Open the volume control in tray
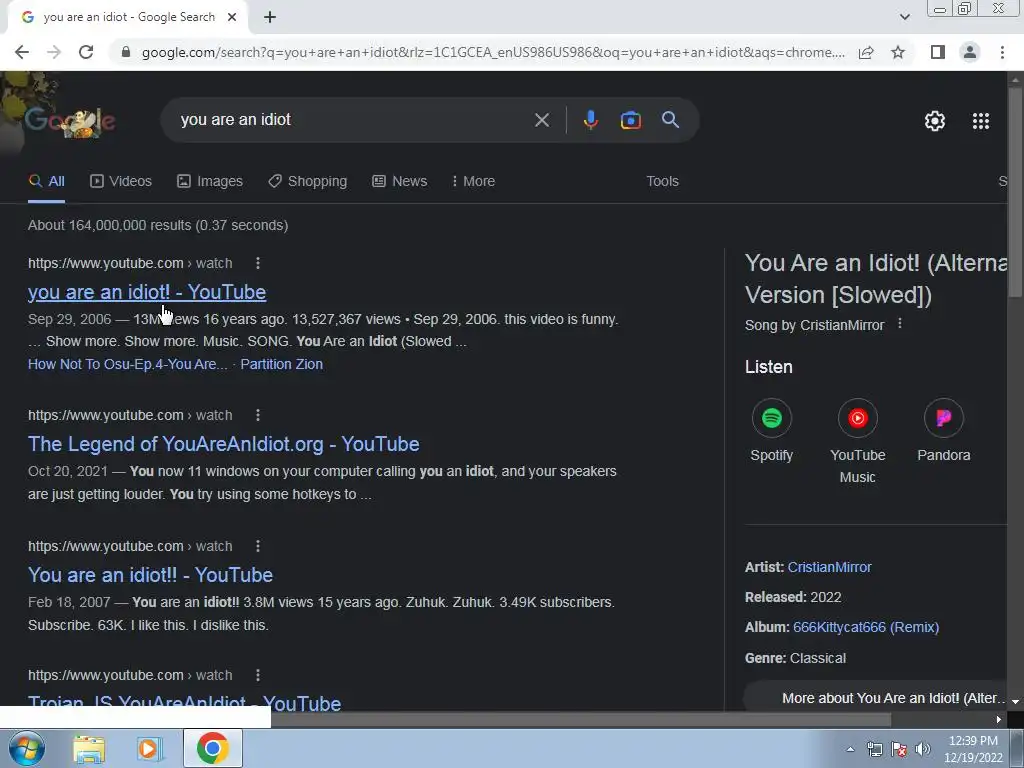 [x=923, y=749]
